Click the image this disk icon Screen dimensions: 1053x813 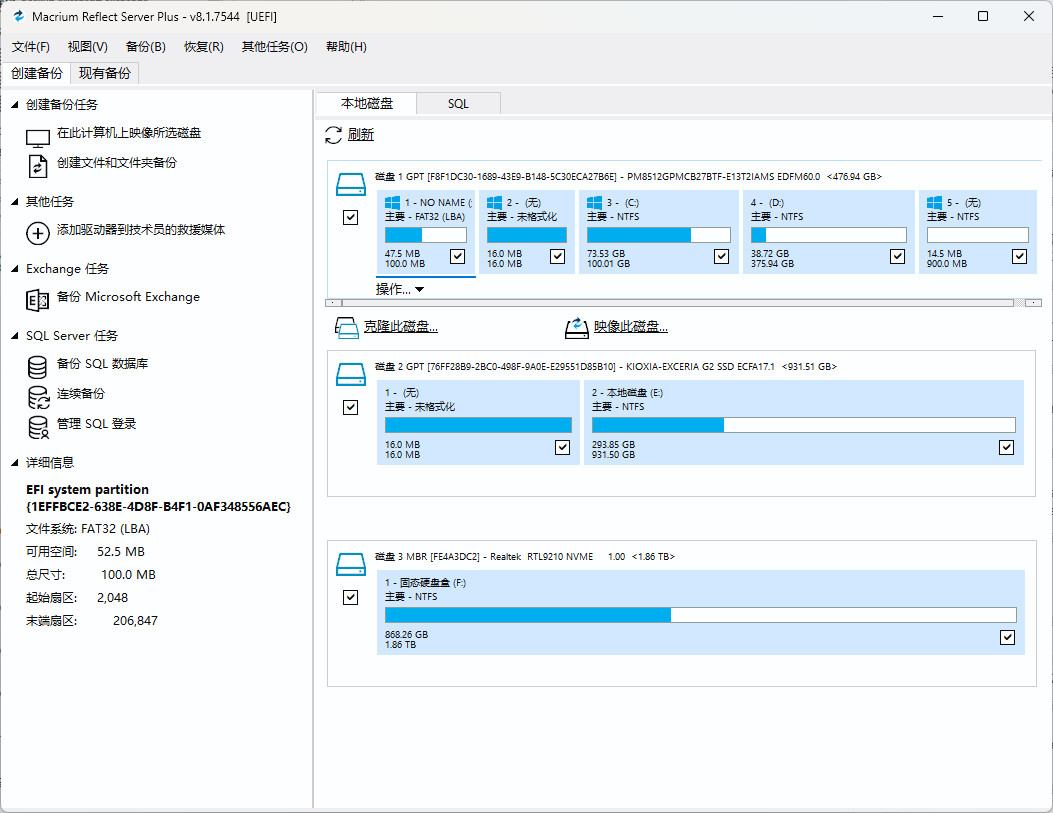[577, 328]
